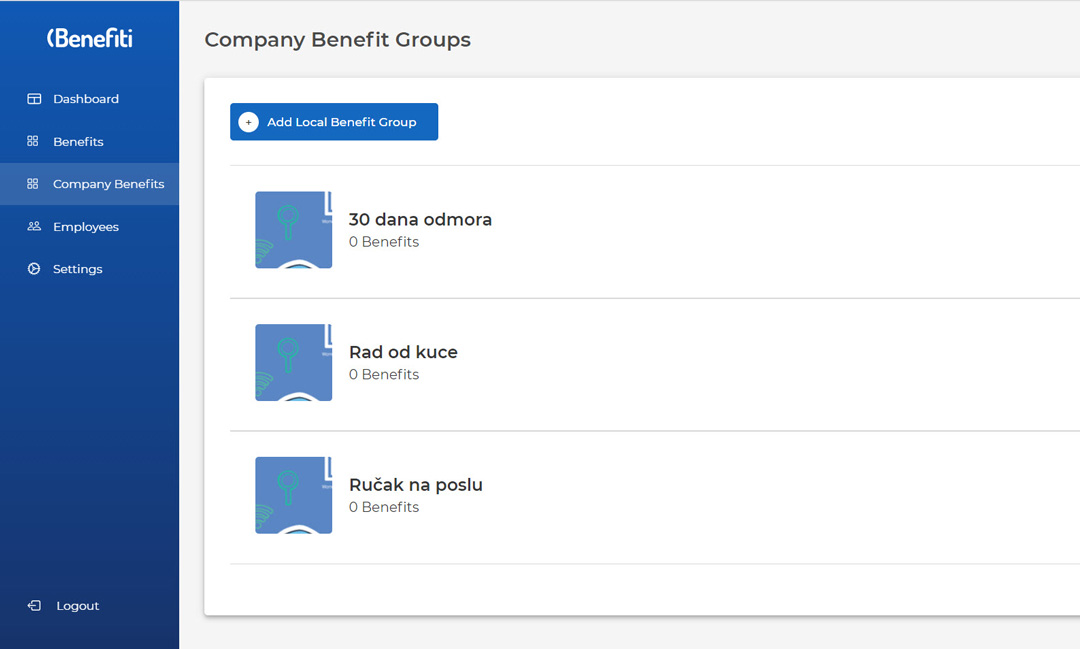Image resolution: width=1080 pixels, height=649 pixels.
Task: Select the Company Benefits menu item
Action: (108, 184)
